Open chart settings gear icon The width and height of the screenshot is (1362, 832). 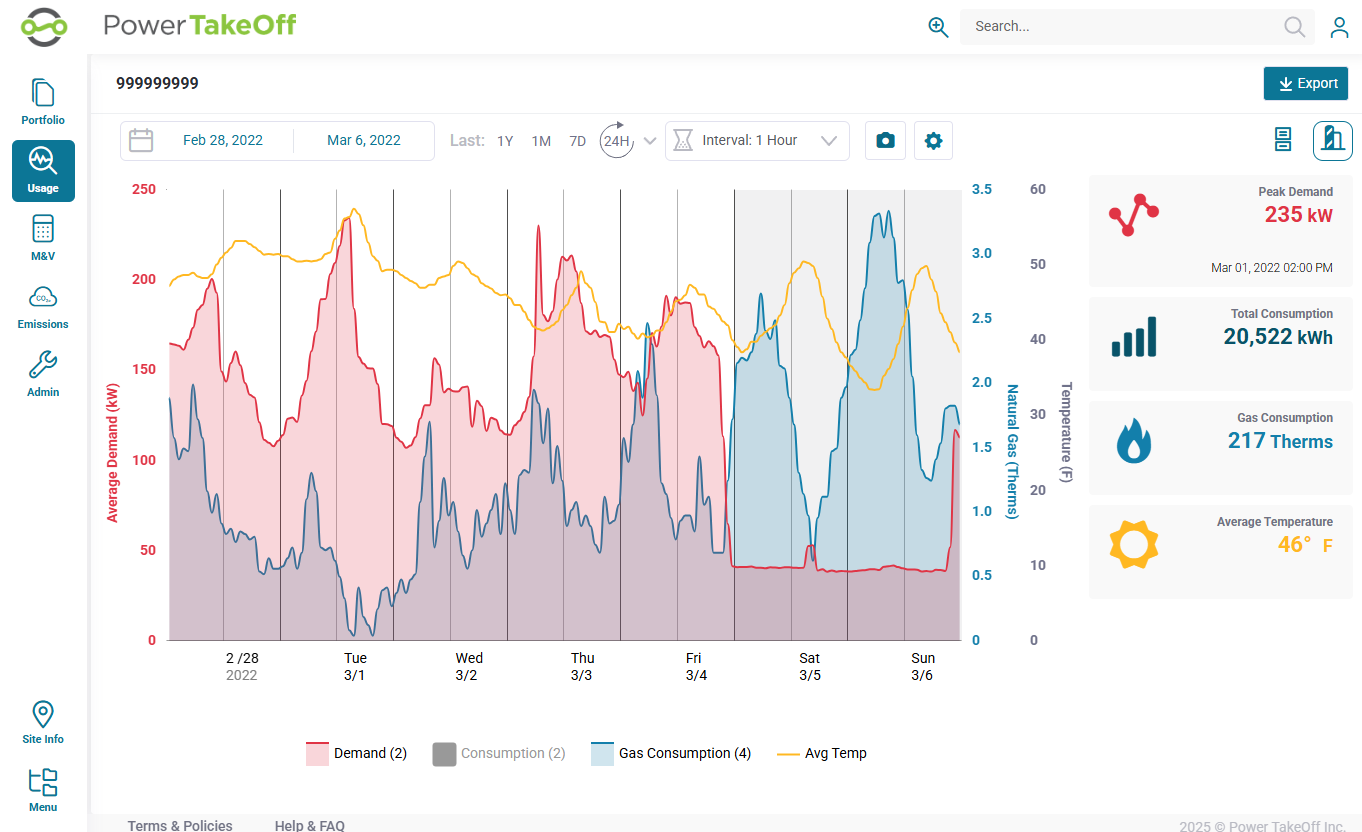(x=933, y=141)
